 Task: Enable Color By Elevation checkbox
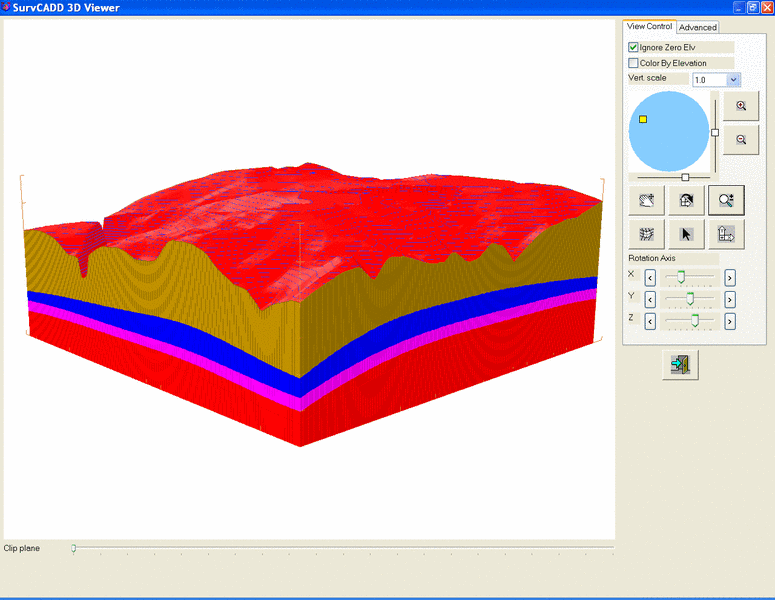pyautogui.click(x=633, y=63)
